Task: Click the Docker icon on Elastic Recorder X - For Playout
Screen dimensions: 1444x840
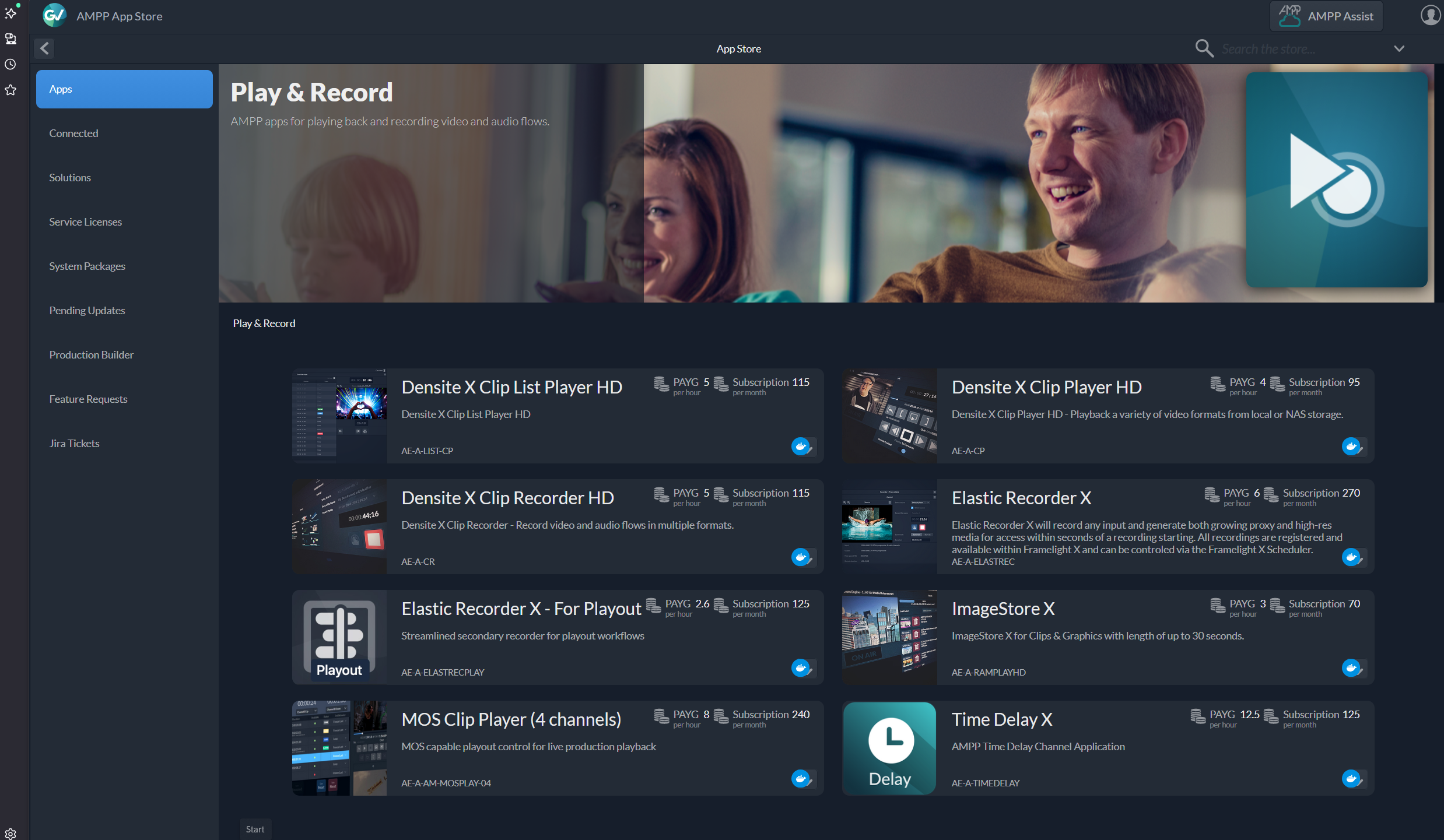Action: tap(801, 668)
